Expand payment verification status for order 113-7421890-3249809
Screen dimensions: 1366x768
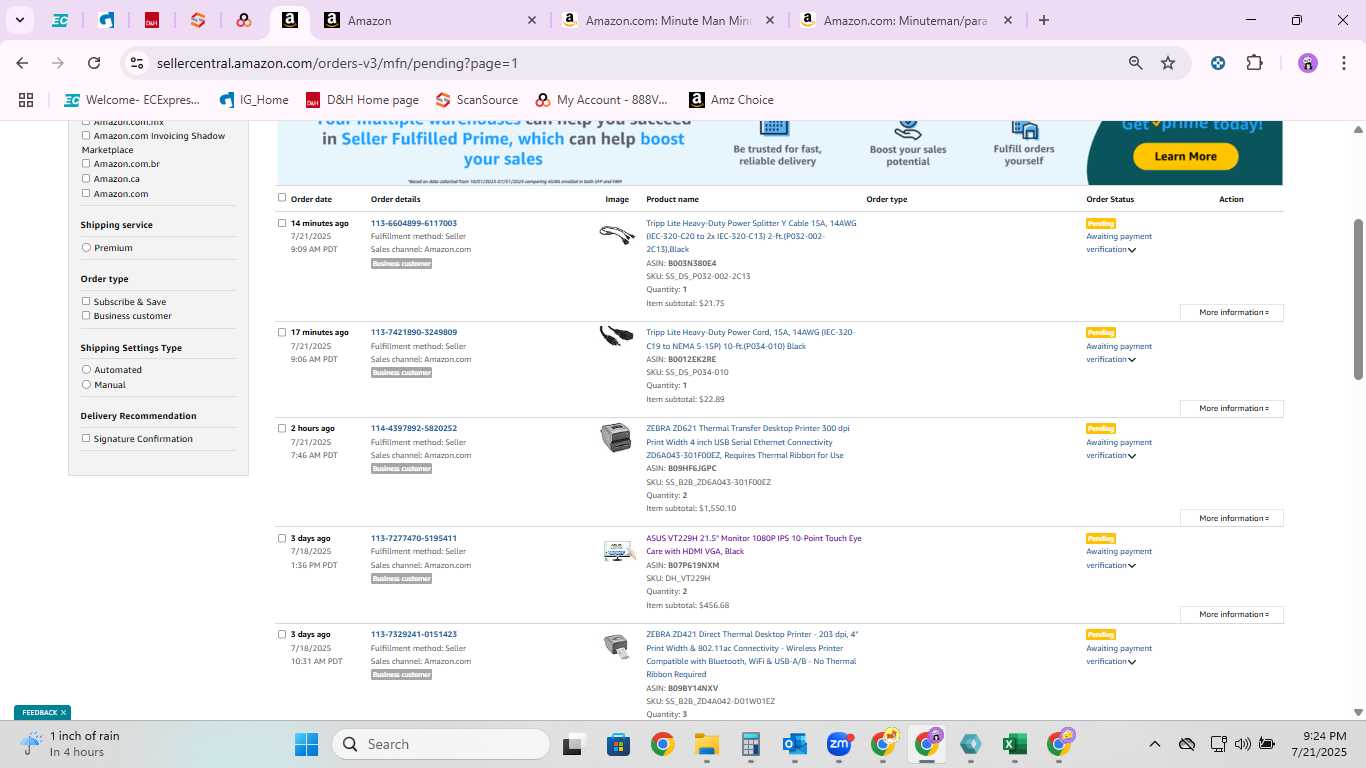coord(1132,360)
